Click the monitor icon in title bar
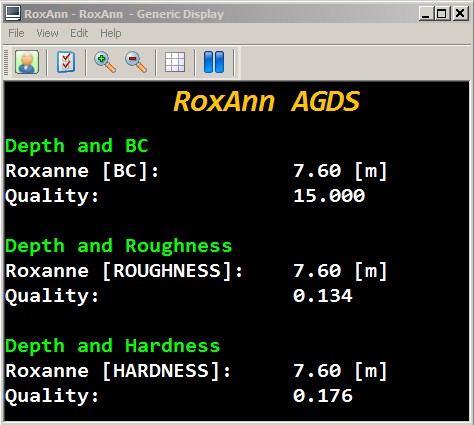The height and width of the screenshot is (425, 474). coord(13,14)
